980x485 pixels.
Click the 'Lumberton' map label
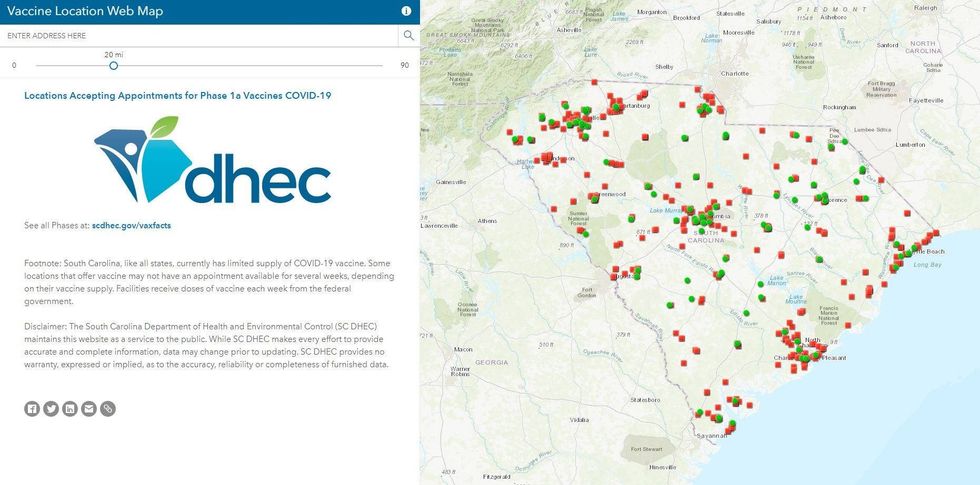(x=910, y=144)
